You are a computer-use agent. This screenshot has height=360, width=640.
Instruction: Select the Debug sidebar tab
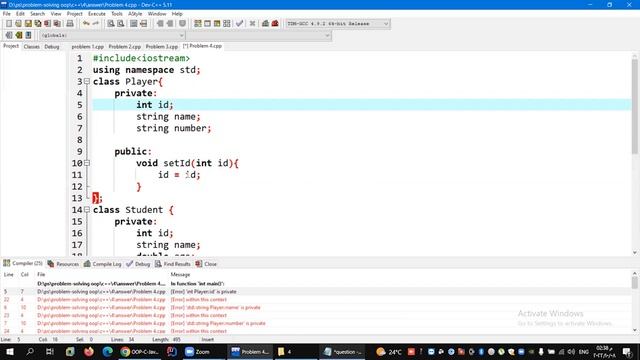(x=52, y=47)
